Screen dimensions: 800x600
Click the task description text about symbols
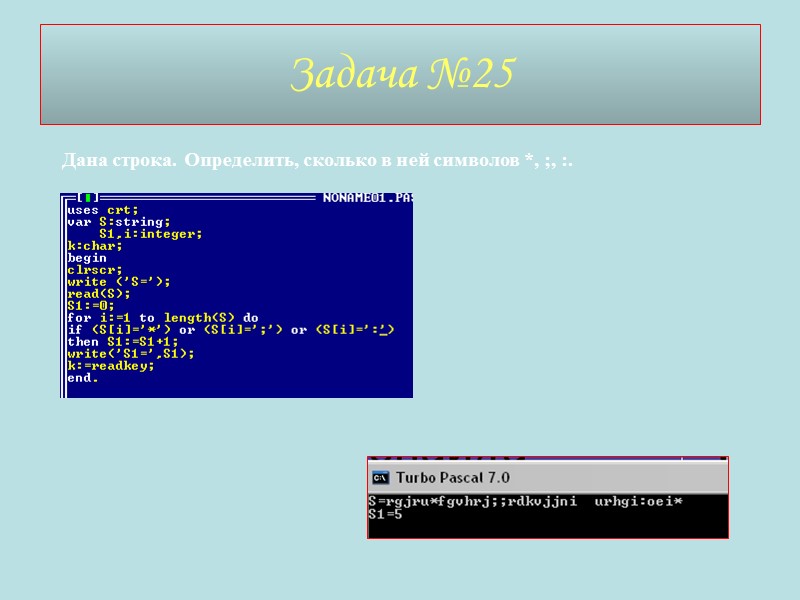point(316,157)
